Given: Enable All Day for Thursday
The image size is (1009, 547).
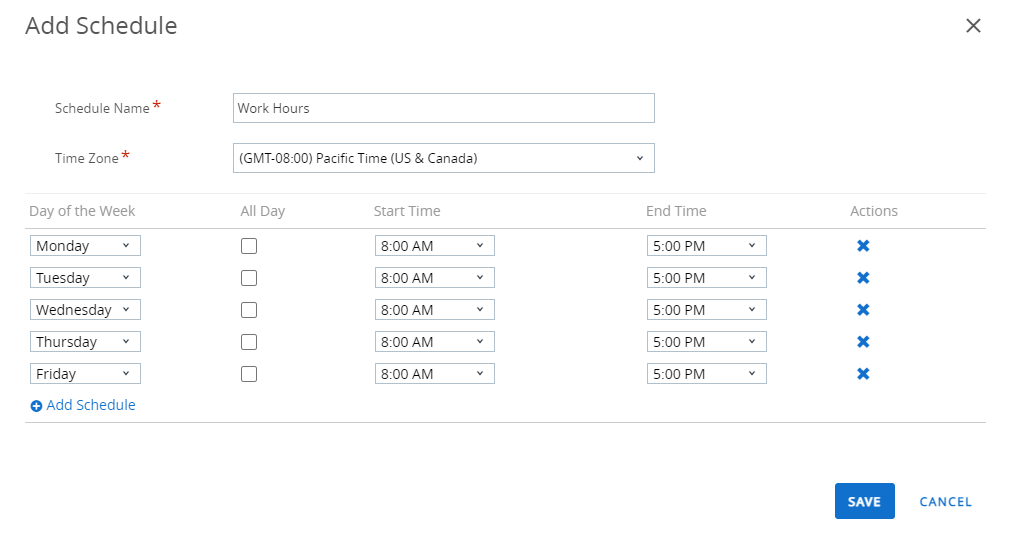Looking at the screenshot, I should coord(249,342).
